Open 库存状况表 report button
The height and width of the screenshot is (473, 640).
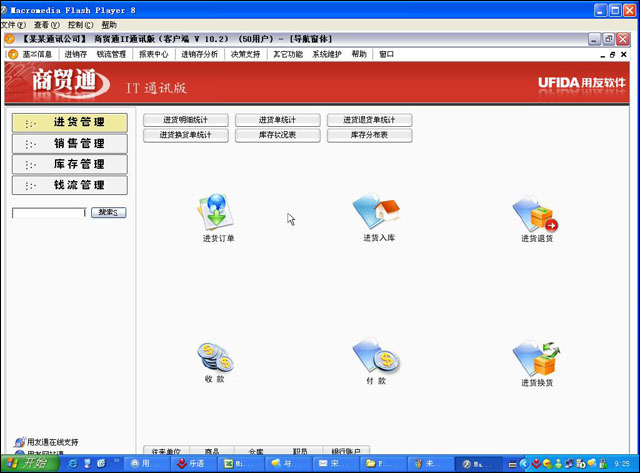(278, 135)
